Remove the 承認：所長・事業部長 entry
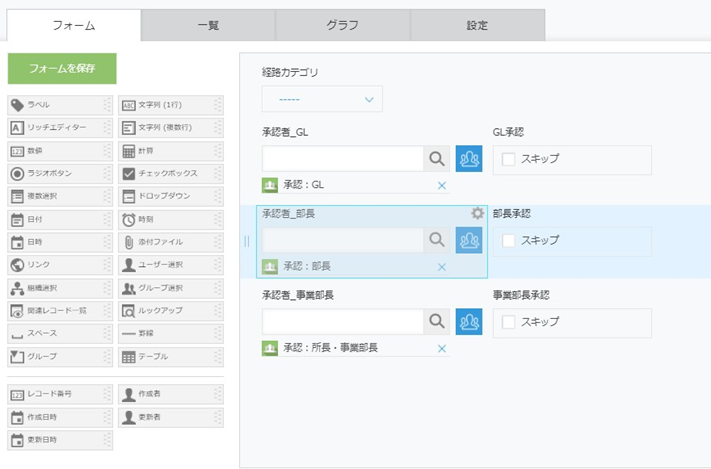The height and width of the screenshot is (469, 711). pyautogui.click(x=442, y=349)
